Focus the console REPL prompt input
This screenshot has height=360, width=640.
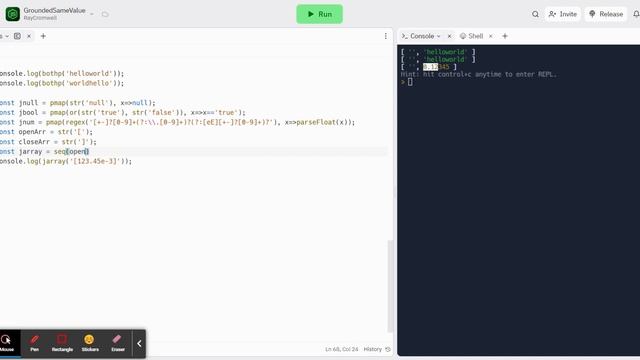point(410,82)
